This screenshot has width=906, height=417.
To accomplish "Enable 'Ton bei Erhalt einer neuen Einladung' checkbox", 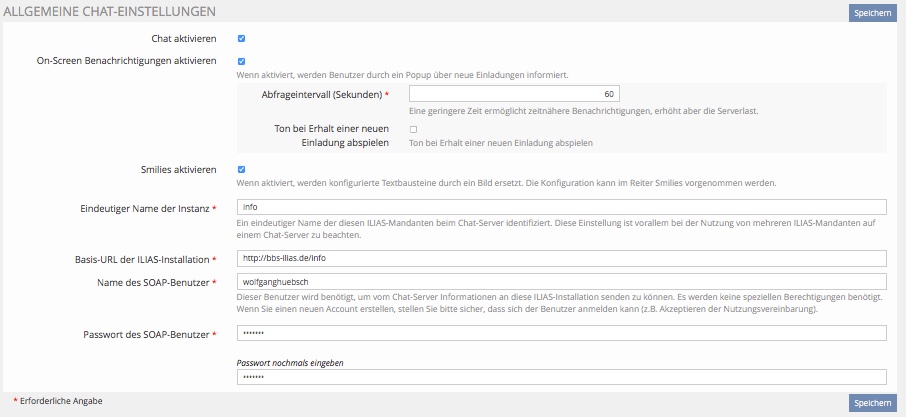I will [x=413, y=129].
